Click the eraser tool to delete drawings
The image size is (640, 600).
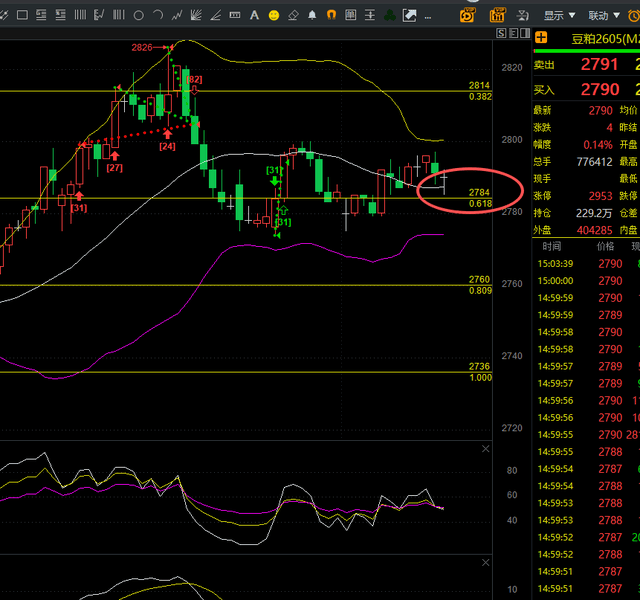[x=293, y=15]
